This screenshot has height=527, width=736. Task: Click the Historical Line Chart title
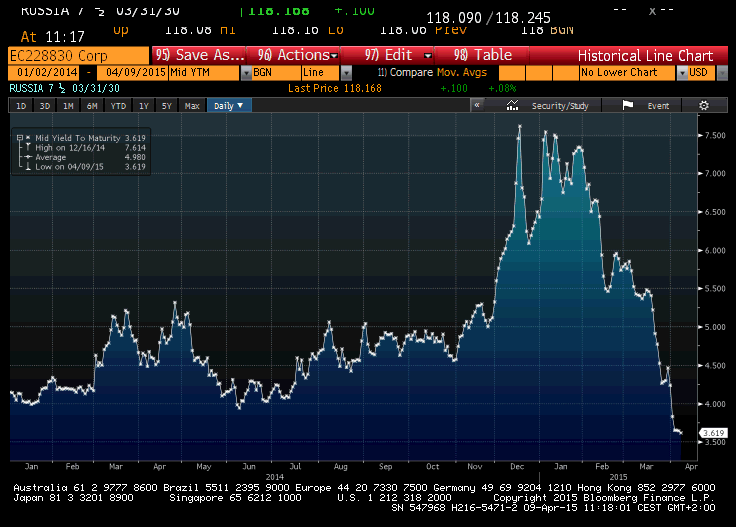(x=645, y=56)
